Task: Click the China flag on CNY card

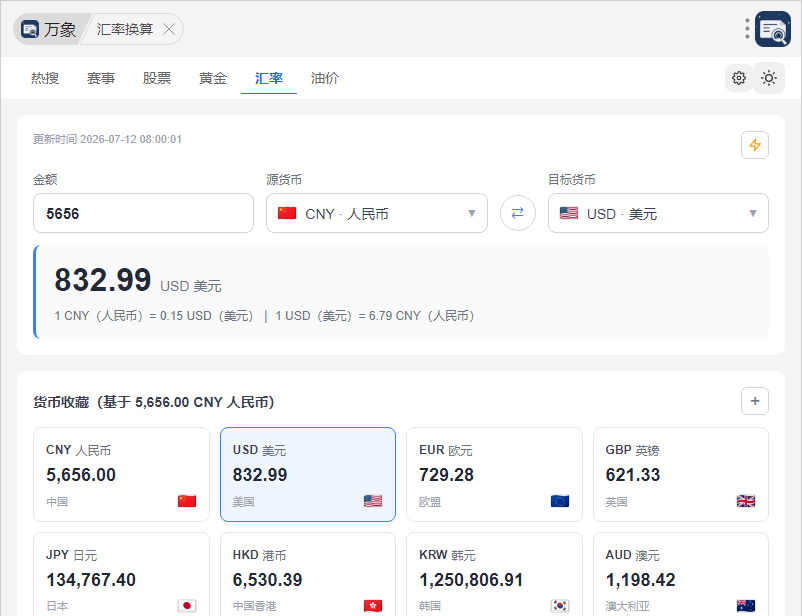Action: 187,501
